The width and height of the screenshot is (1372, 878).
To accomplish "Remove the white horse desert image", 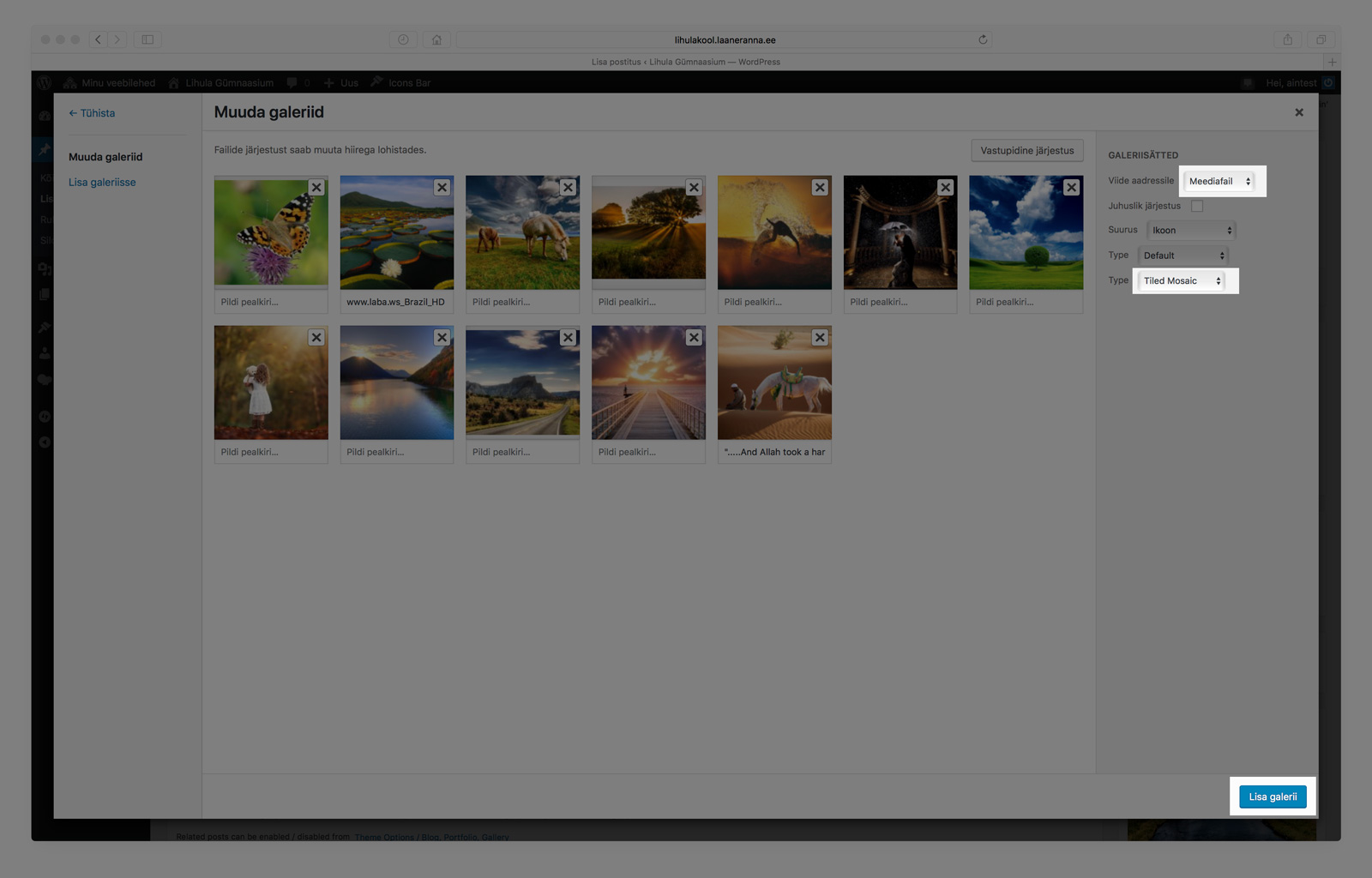I will tap(820, 338).
